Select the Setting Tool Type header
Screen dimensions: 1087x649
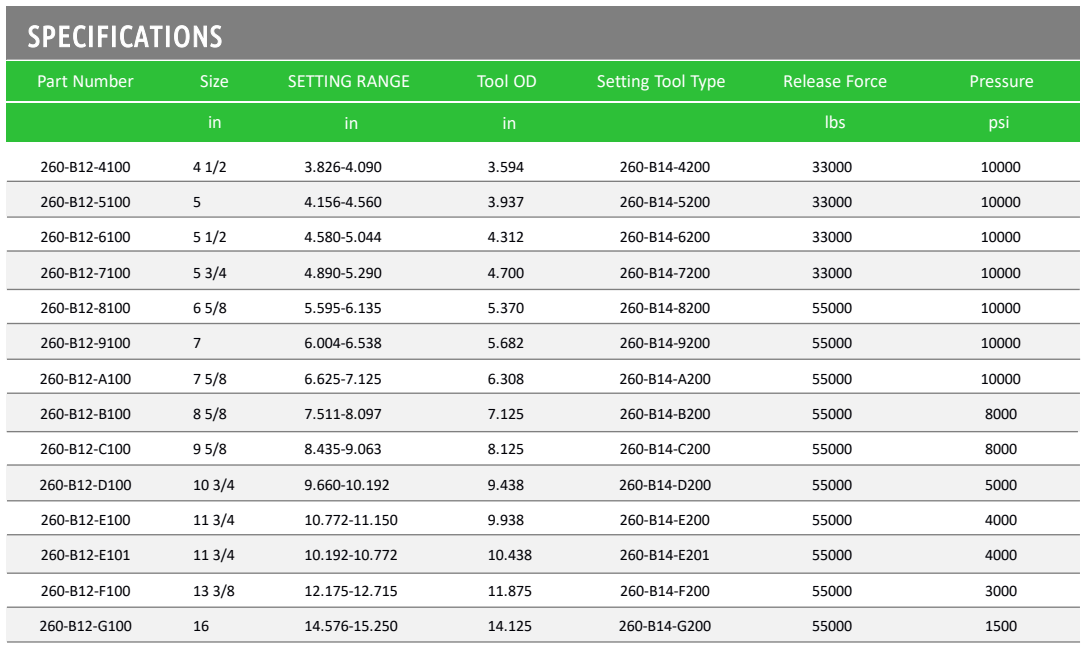click(661, 81)
